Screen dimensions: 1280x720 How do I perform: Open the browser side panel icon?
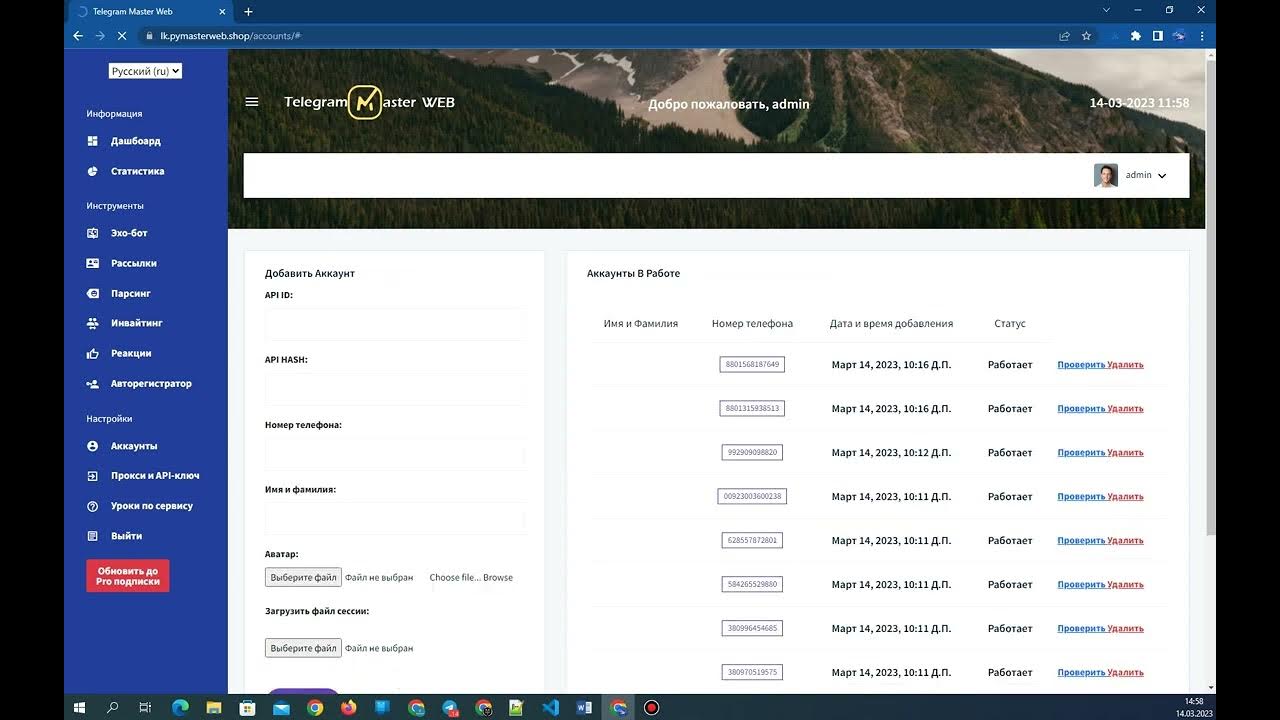click(x=1157, y=36)
